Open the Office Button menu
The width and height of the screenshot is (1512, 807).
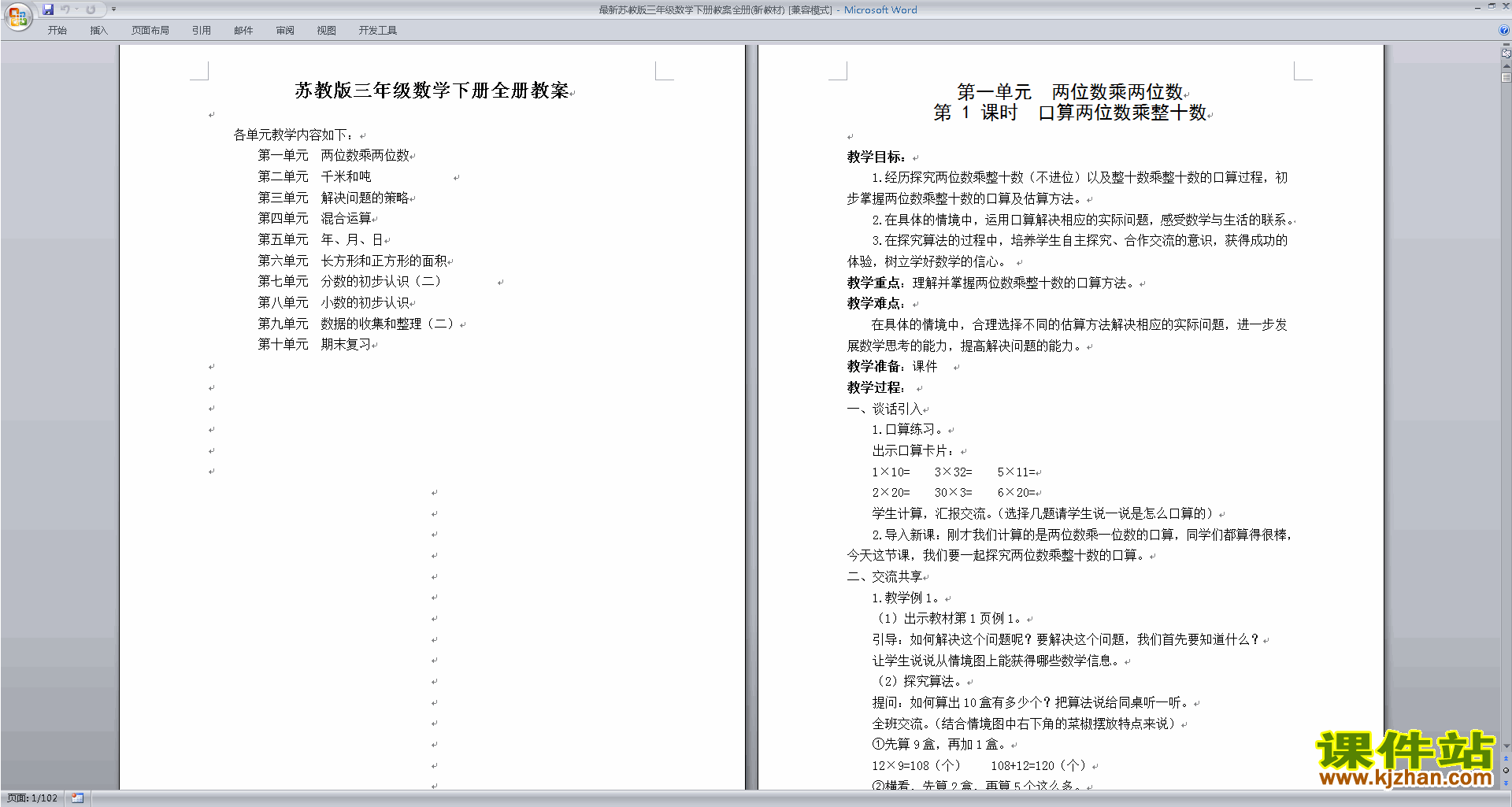click(17, 16)
